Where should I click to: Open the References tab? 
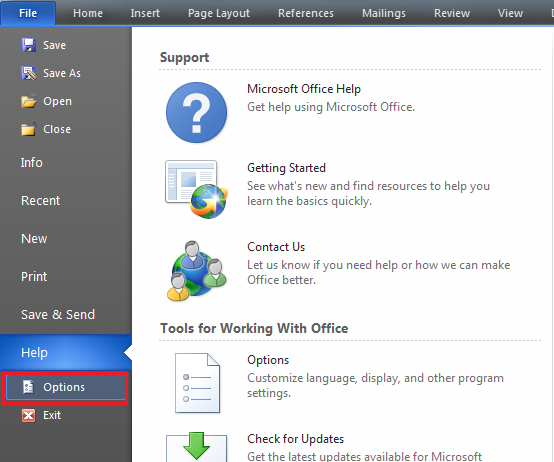click(306, 13)
